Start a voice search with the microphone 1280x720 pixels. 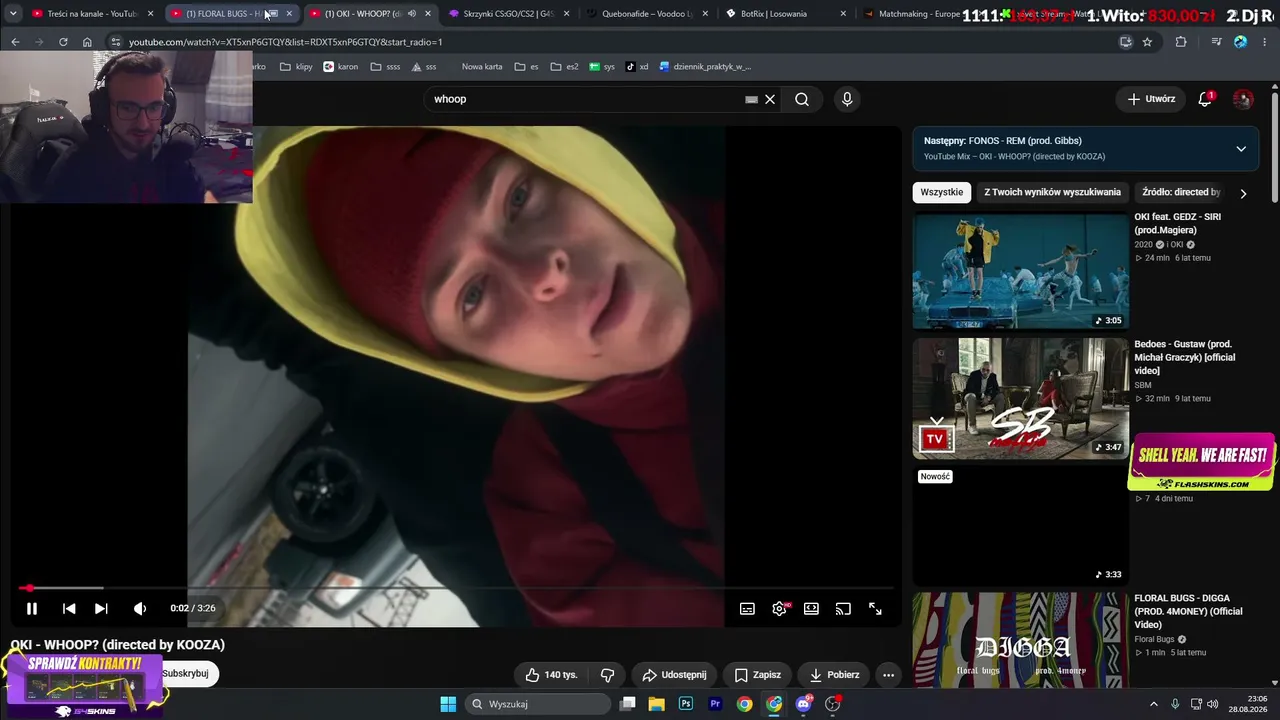847,99
